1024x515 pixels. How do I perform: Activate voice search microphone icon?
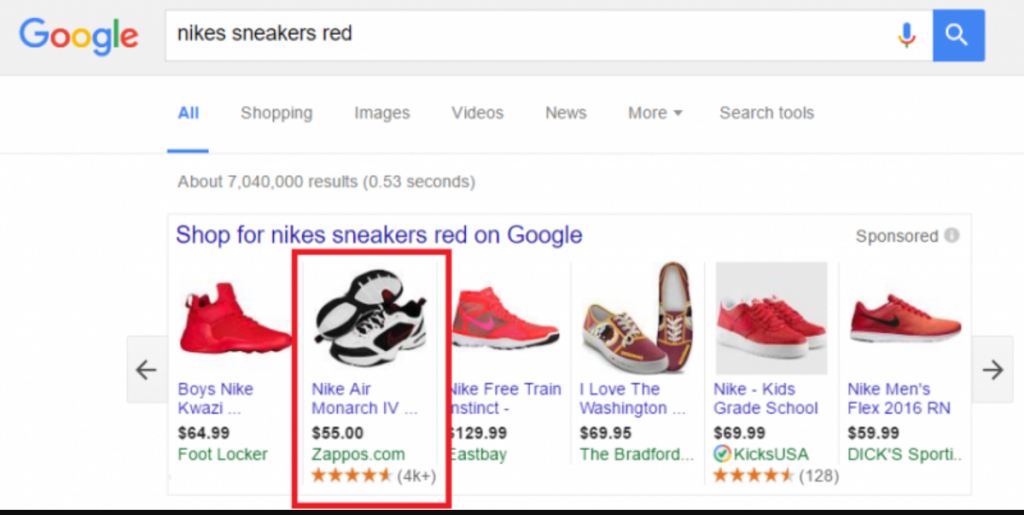[906, 36]
